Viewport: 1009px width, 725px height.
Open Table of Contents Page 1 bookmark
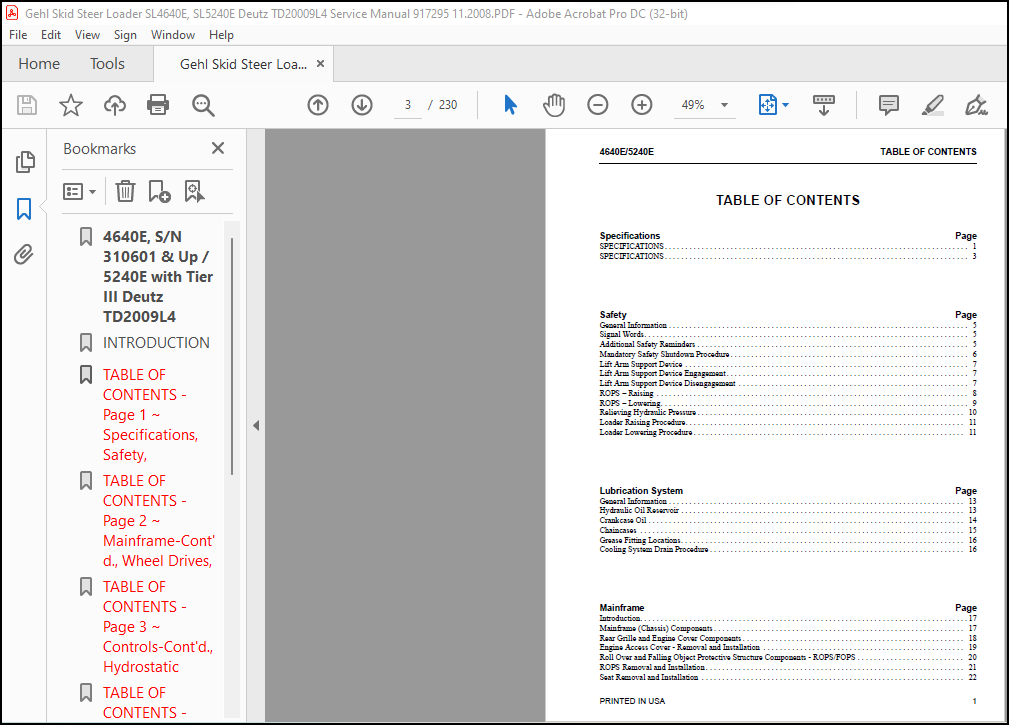[151, 414]
